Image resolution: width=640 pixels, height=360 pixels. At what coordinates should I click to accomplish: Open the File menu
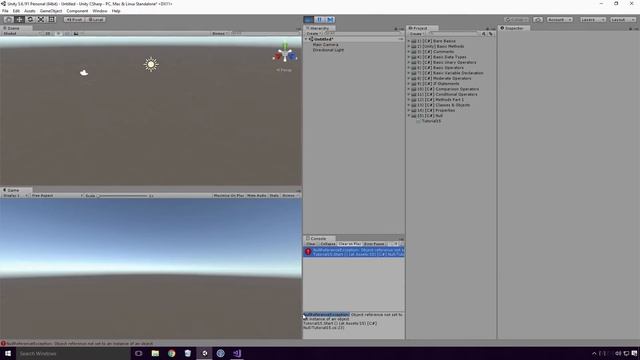5,11
